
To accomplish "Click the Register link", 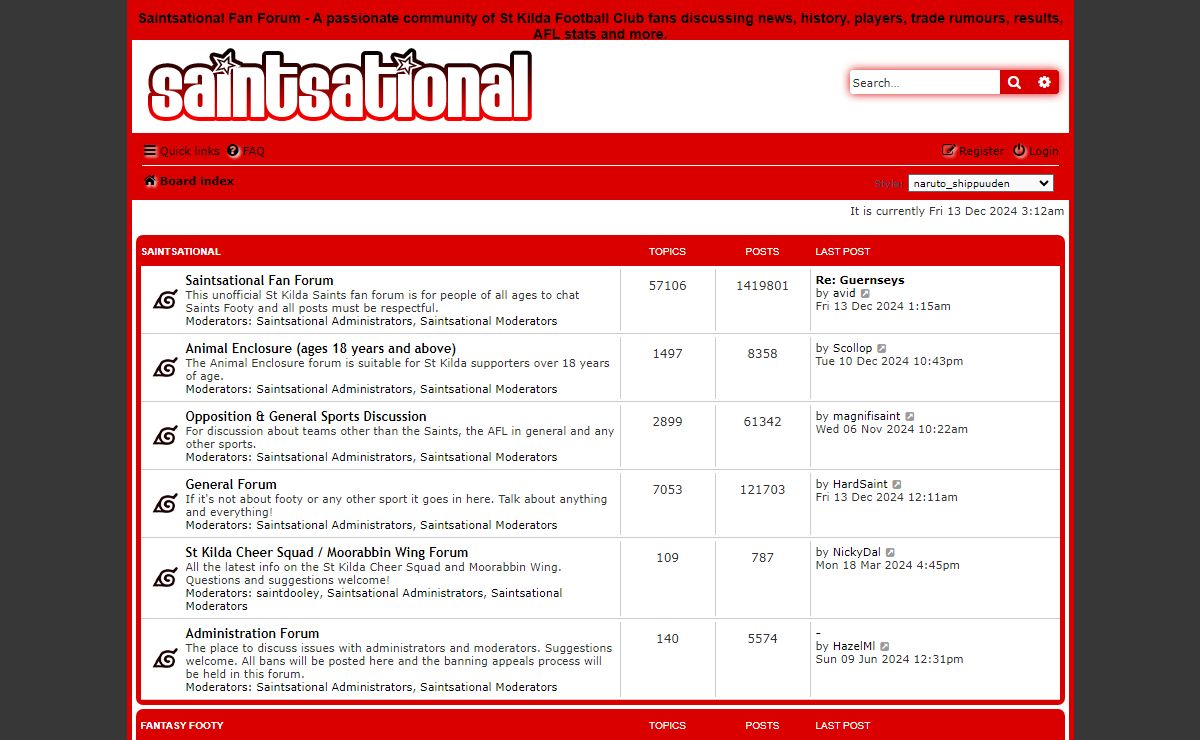I will coord(973,151).
